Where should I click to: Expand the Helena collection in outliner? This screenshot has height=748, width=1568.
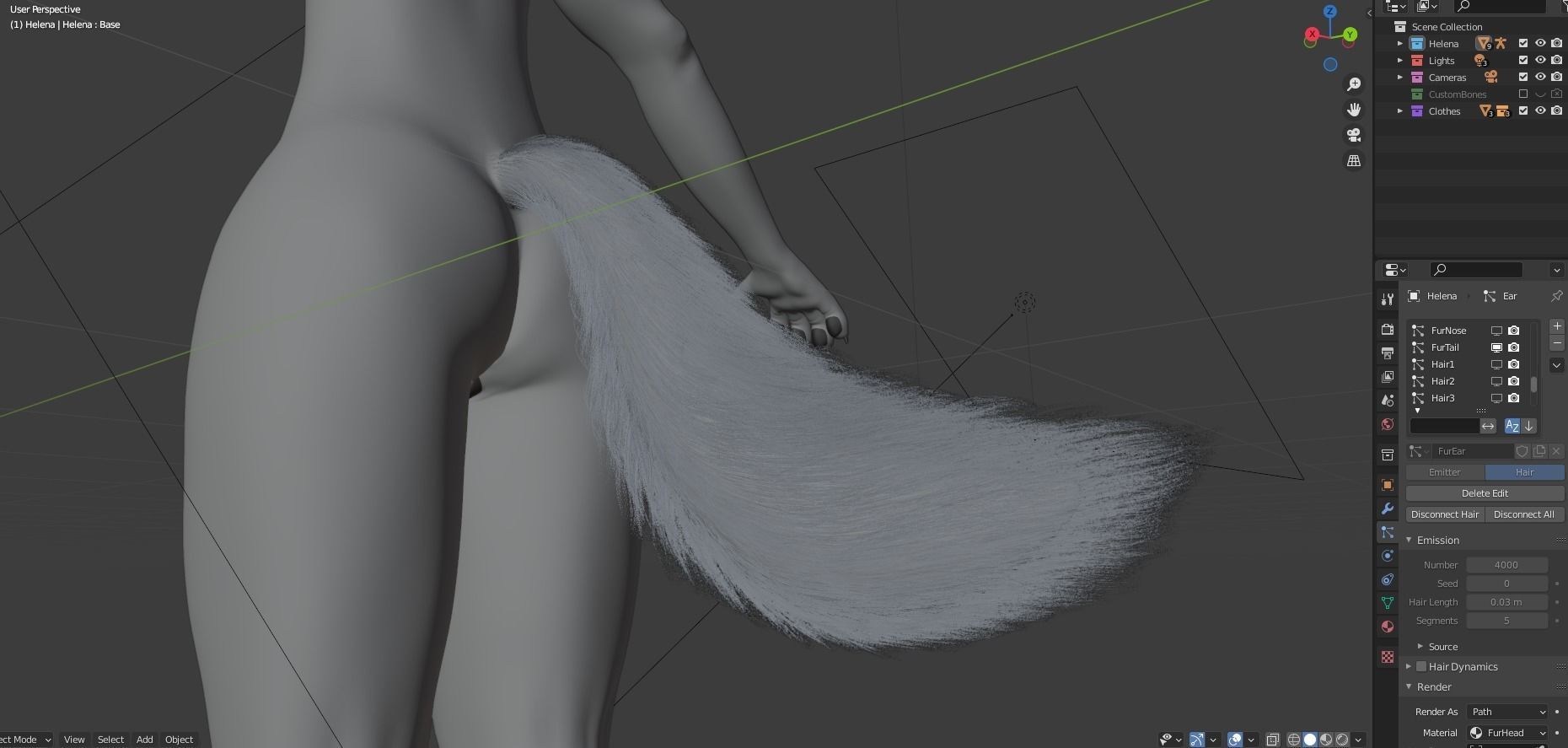click(1400, 43)
